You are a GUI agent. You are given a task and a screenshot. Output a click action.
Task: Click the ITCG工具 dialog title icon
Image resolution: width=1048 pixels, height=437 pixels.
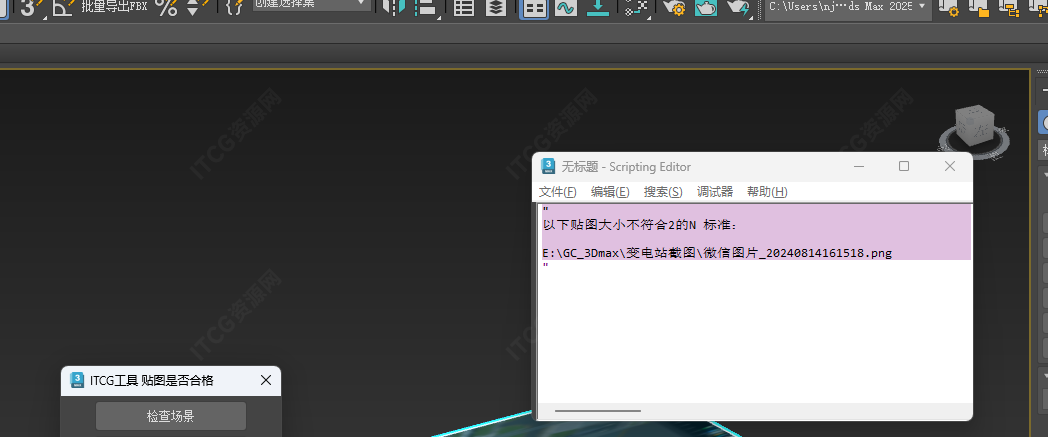[x=78, y=380]
